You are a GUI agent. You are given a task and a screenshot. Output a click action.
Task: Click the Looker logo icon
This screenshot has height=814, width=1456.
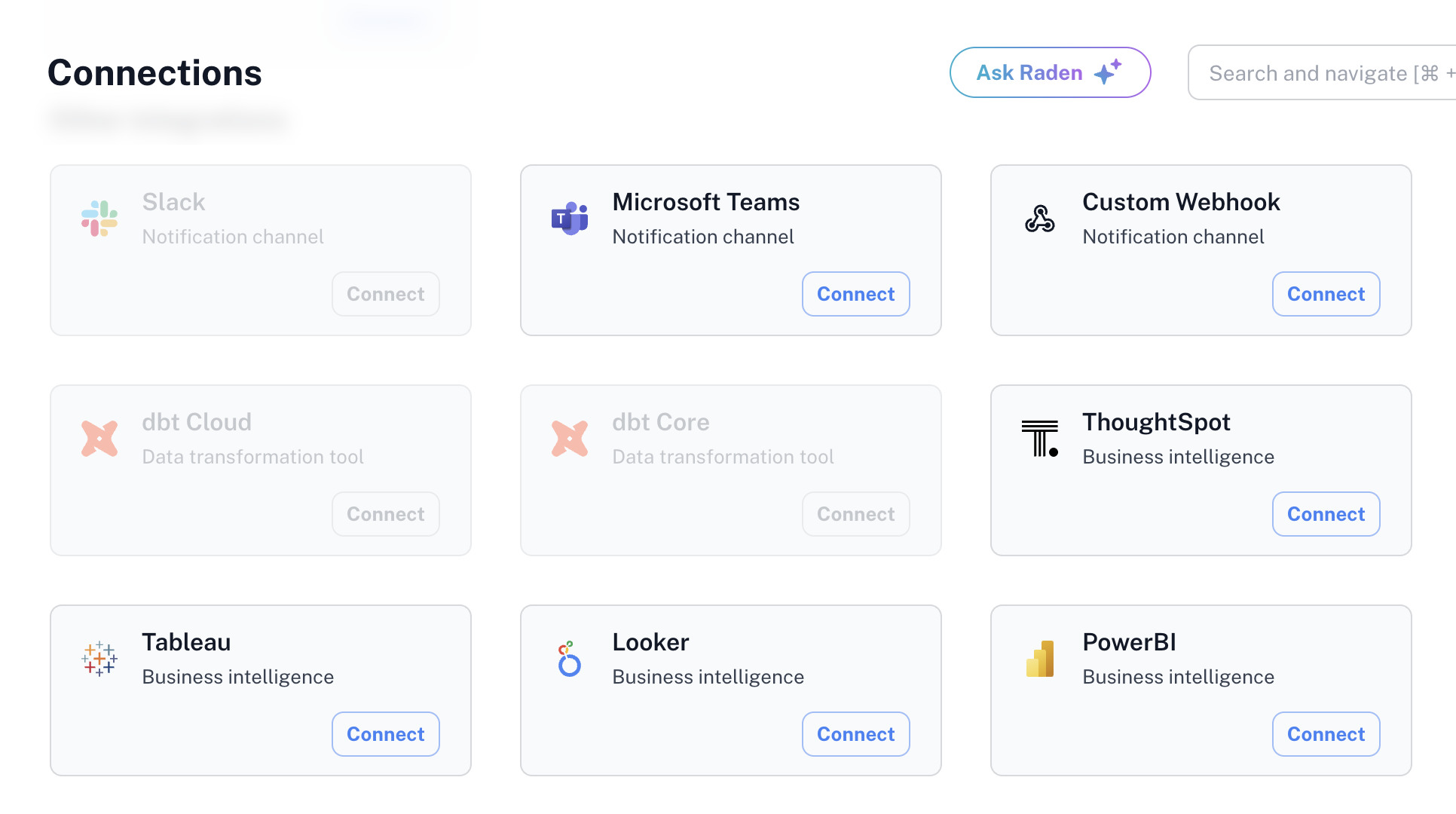[x=569, y=659]
